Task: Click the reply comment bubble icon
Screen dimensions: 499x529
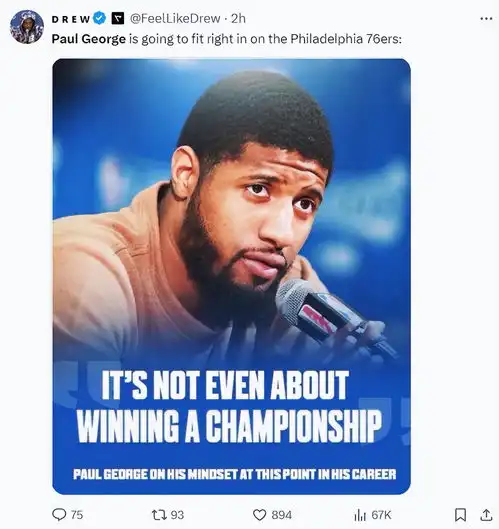Action: coord(59,515)
